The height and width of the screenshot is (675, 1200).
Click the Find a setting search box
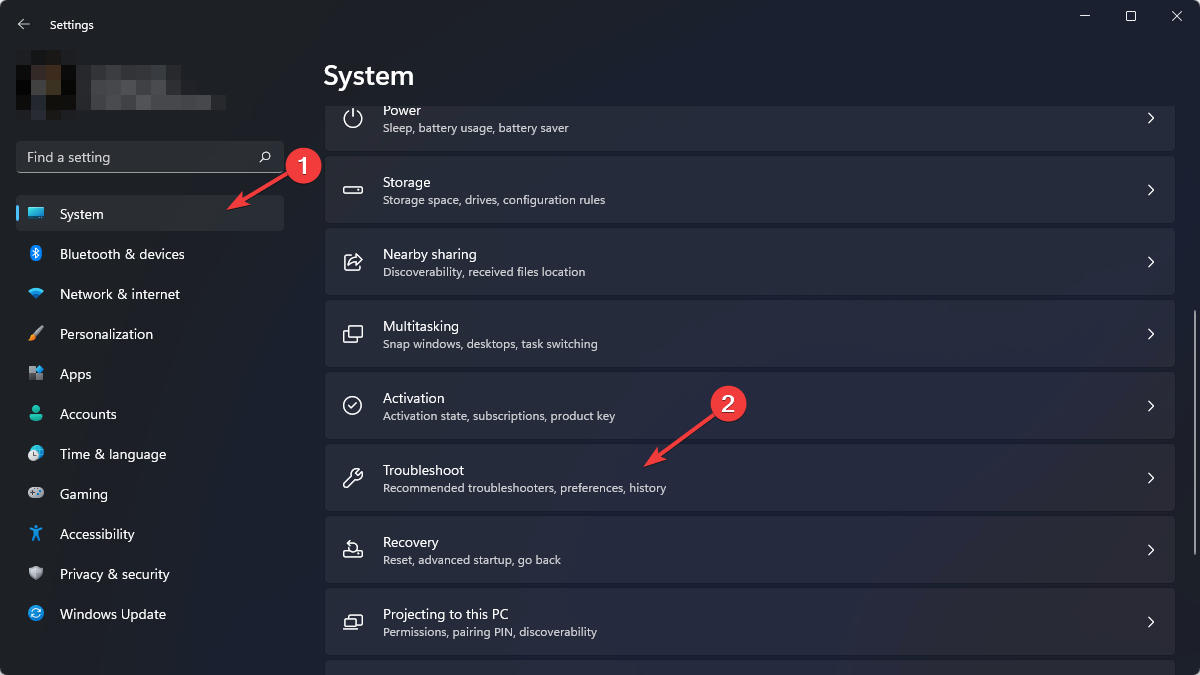click(x=148, y=157)
